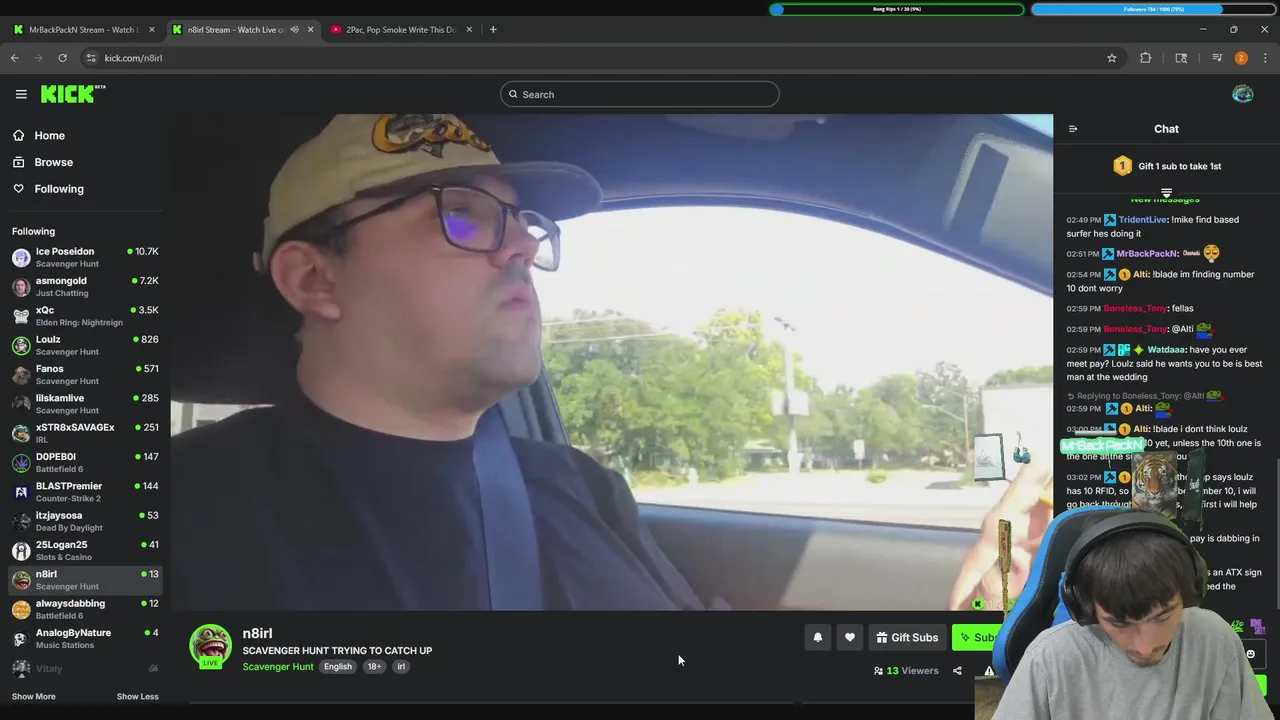Click the share stream icon
This screenshot has height=720, width=1280.
click(957, 671)
